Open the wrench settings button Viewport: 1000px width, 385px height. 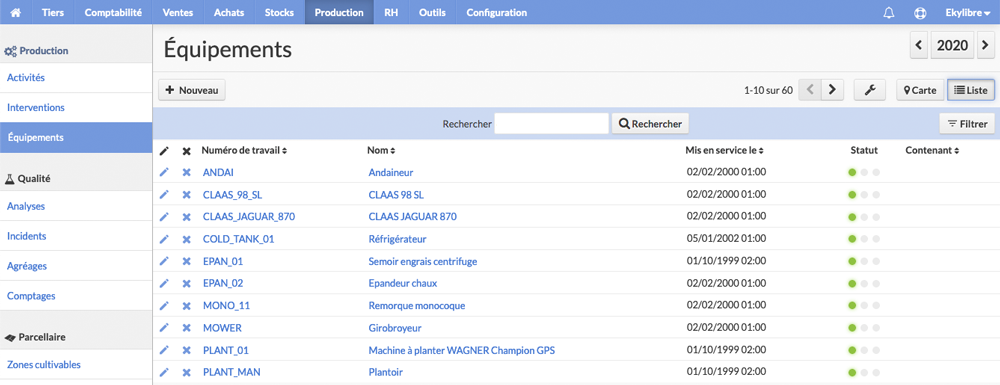[870, 91]
